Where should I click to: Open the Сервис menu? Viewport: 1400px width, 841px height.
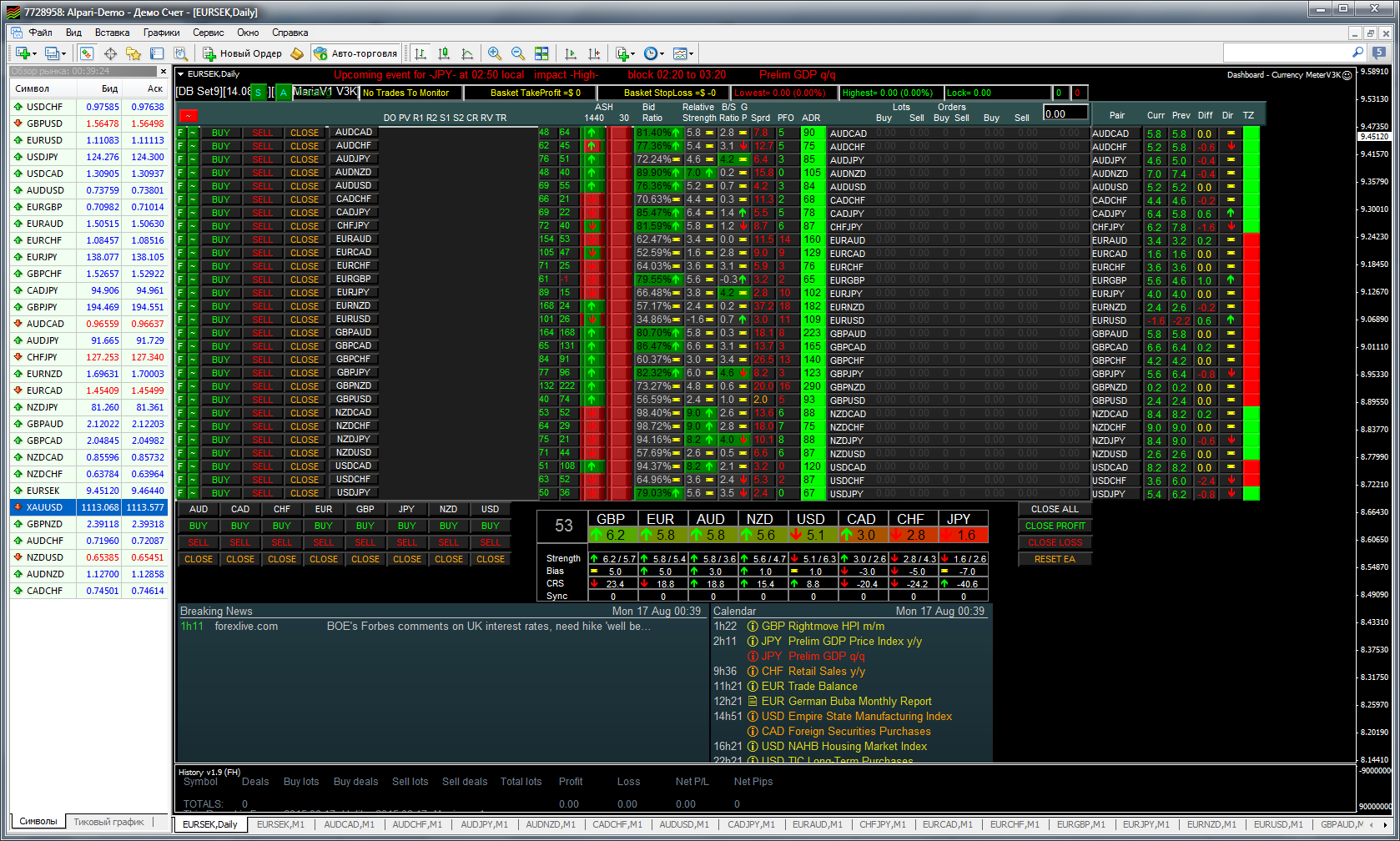[208, 33]
